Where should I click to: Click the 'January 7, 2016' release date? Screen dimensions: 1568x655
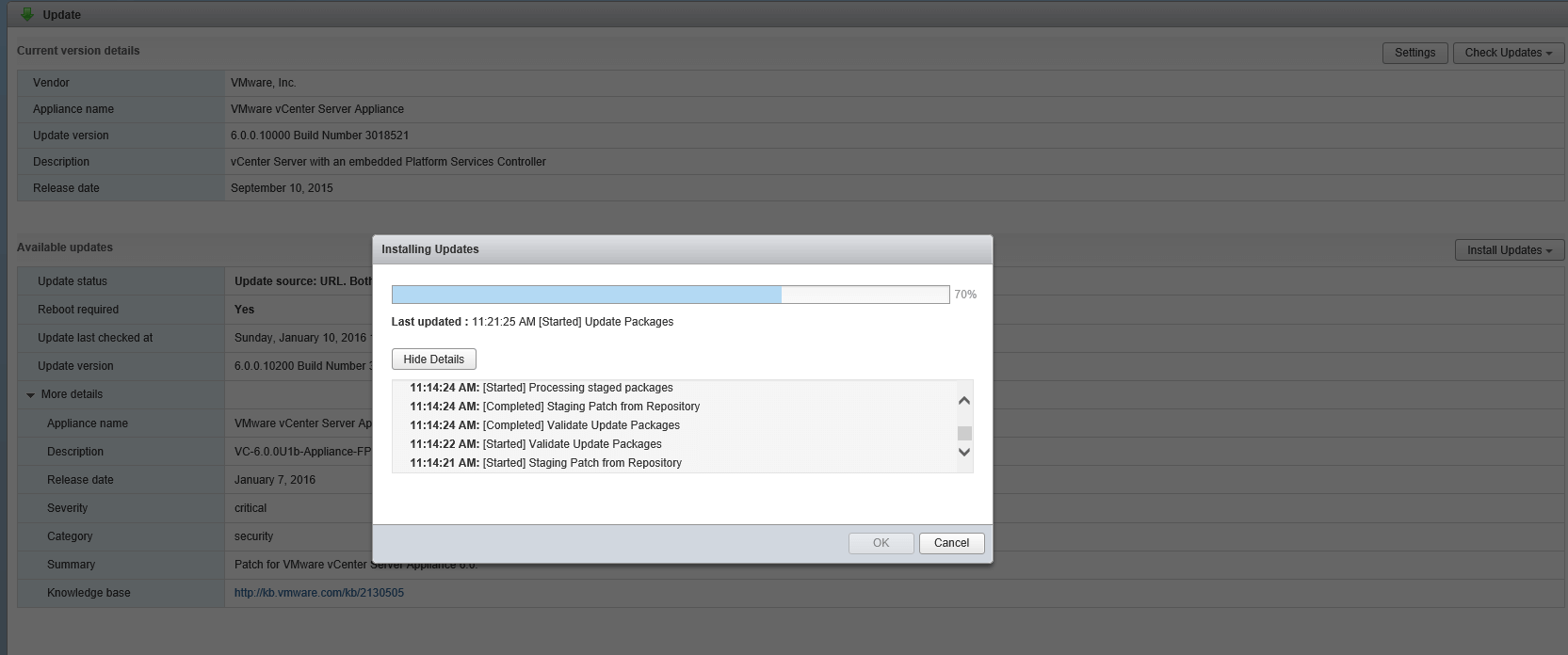[275, 480]
